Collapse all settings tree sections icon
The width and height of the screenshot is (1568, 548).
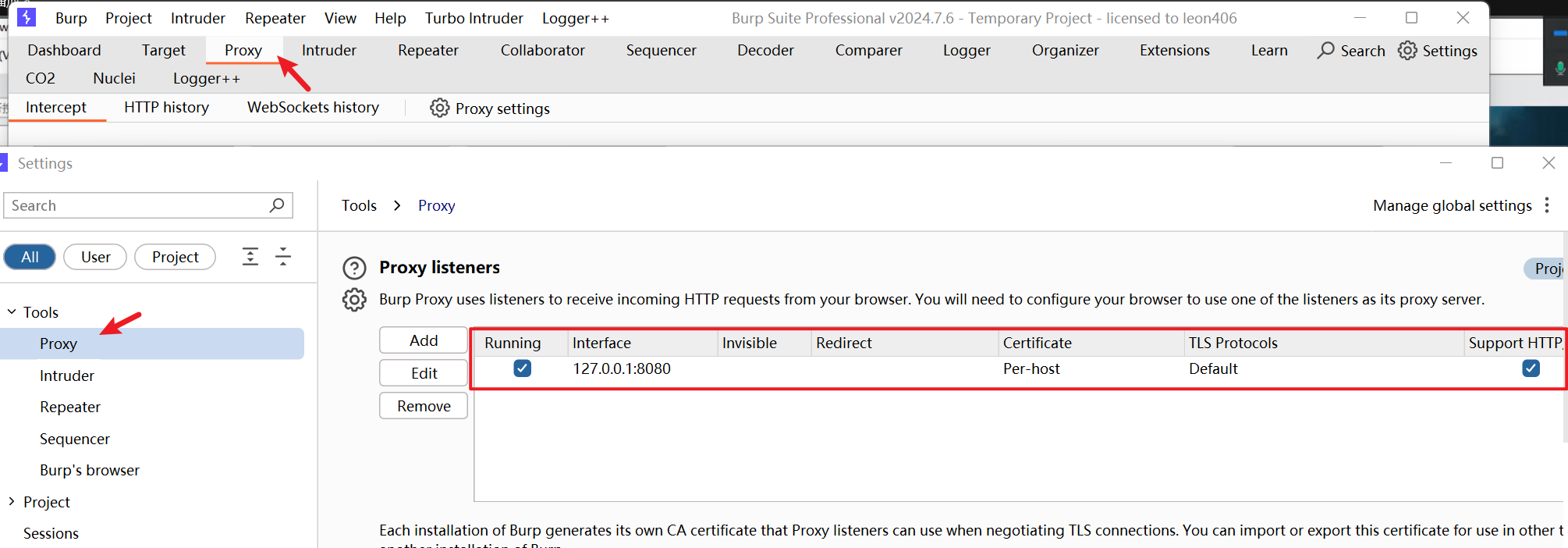[283, 256]
